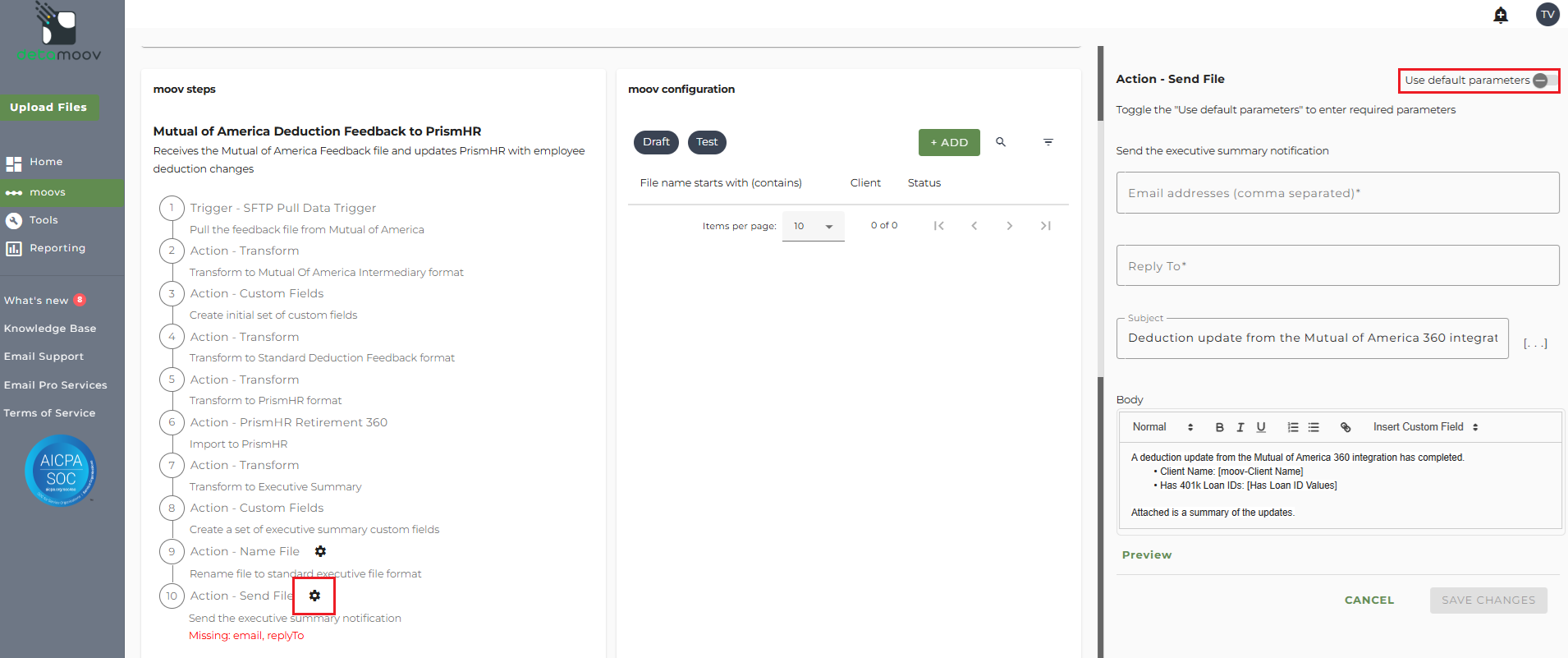Click the Status column header
The image size is (1568, 658).
(924, 183)
